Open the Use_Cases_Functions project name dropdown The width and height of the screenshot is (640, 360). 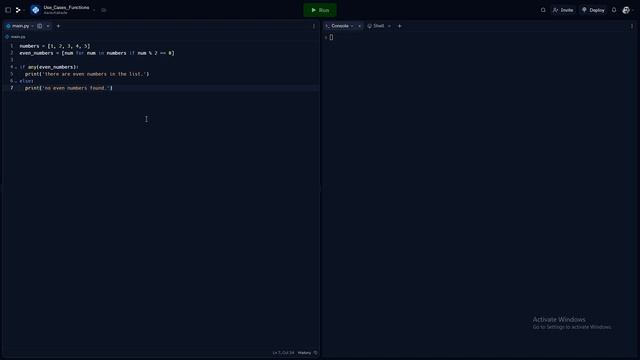[x=94, y=10]
